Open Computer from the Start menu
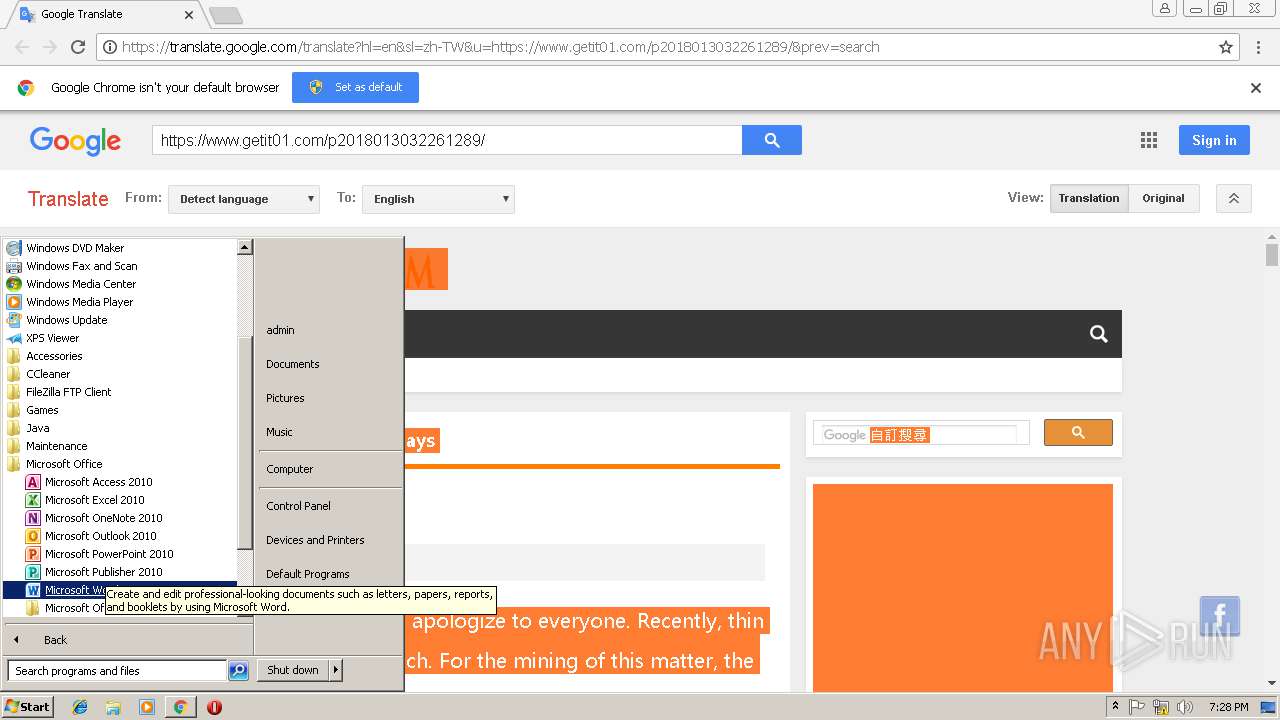Viewport: 1280px width, 720px height. (289, 469)
